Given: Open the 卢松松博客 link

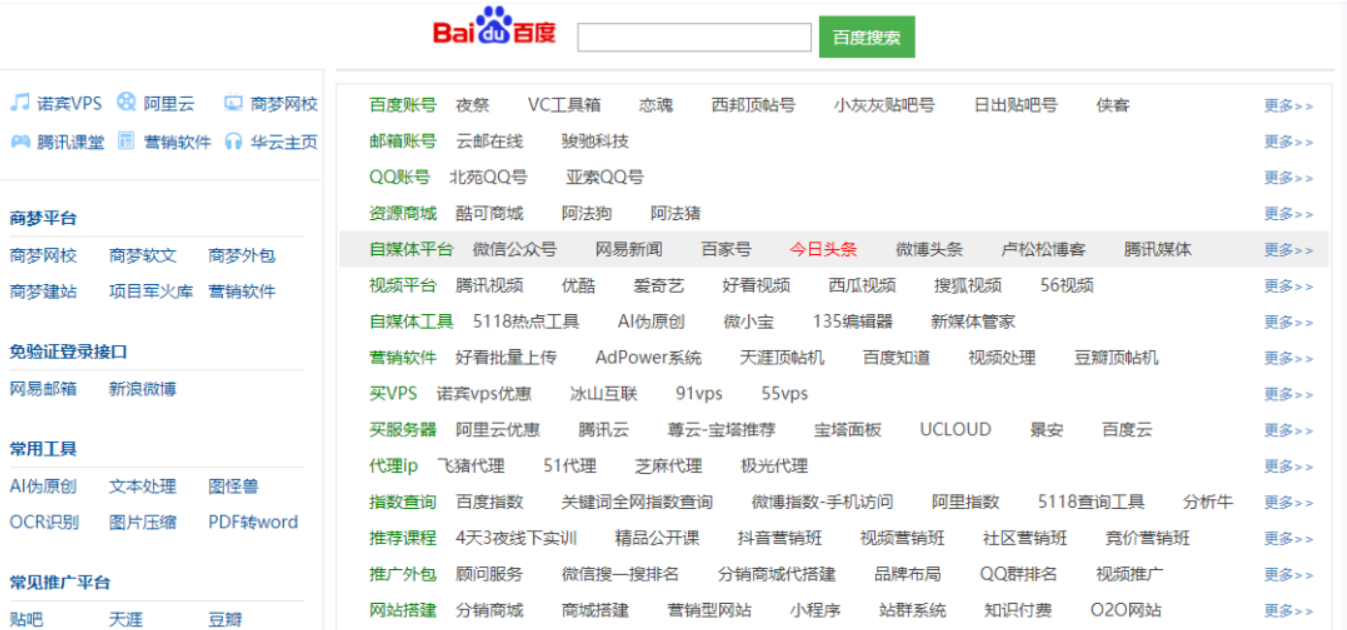Looking at the screenshot, I should point(1043,249).
